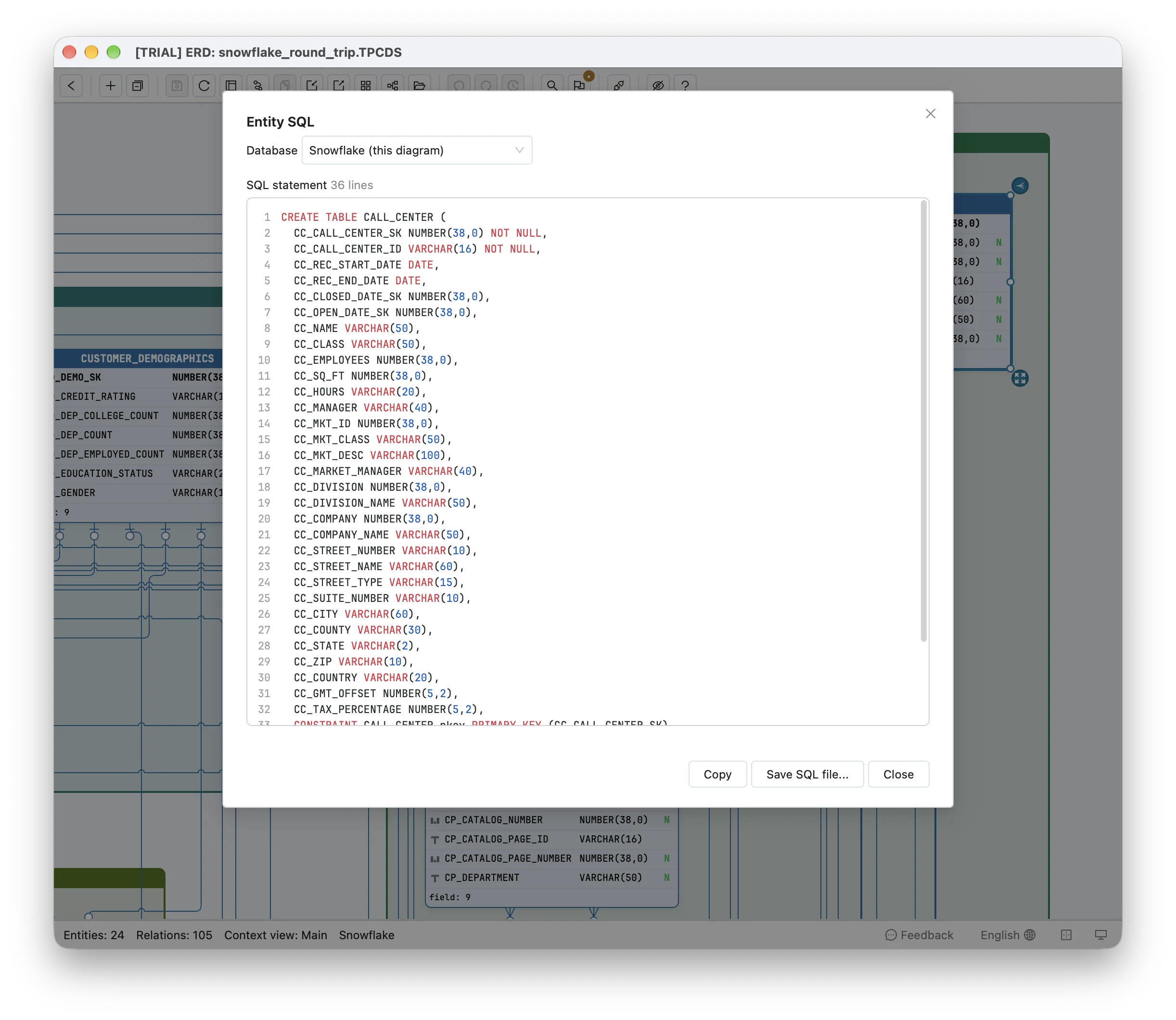Click the question mark help icon

[685, 85]
